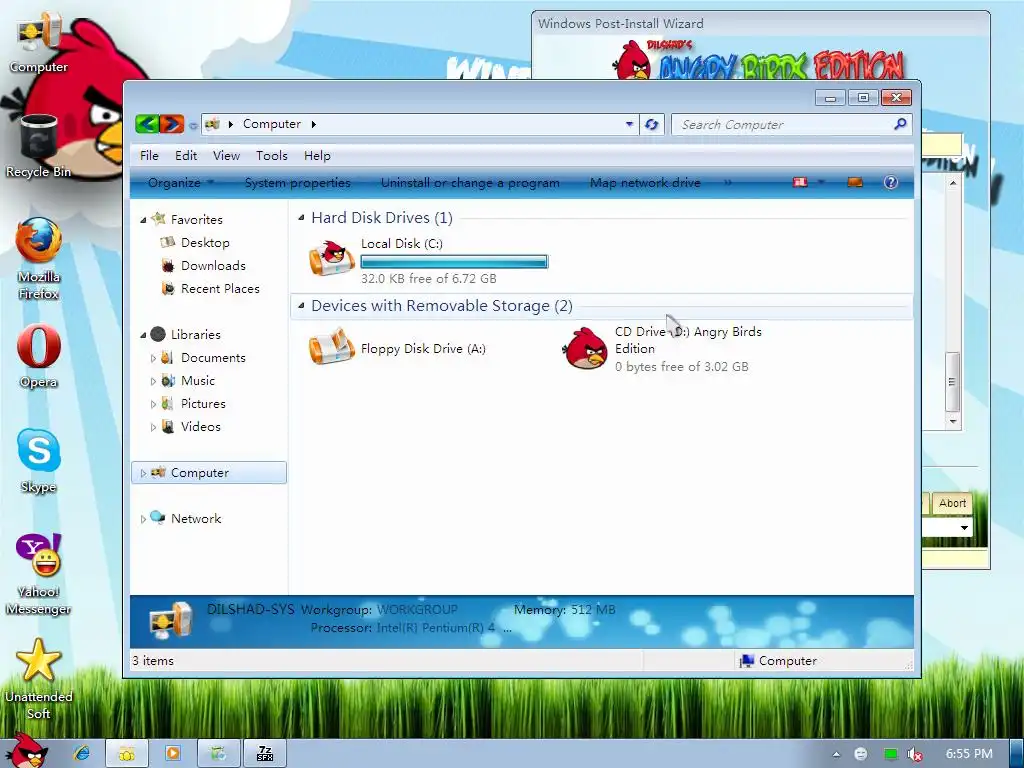The image size is (1024, 768).
Task: Collapse the Favorites tree node
Action: [143, 220]
